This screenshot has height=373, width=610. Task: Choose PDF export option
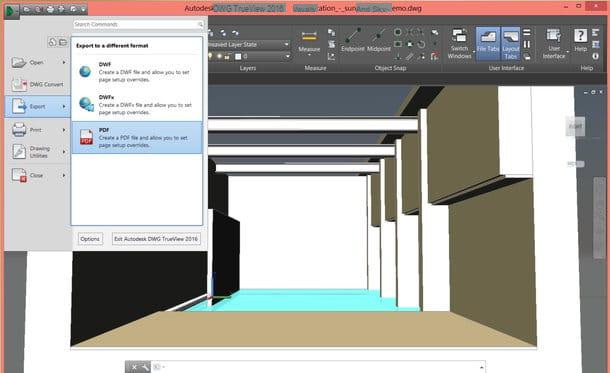pyautogui.click(x=137, y=137)
